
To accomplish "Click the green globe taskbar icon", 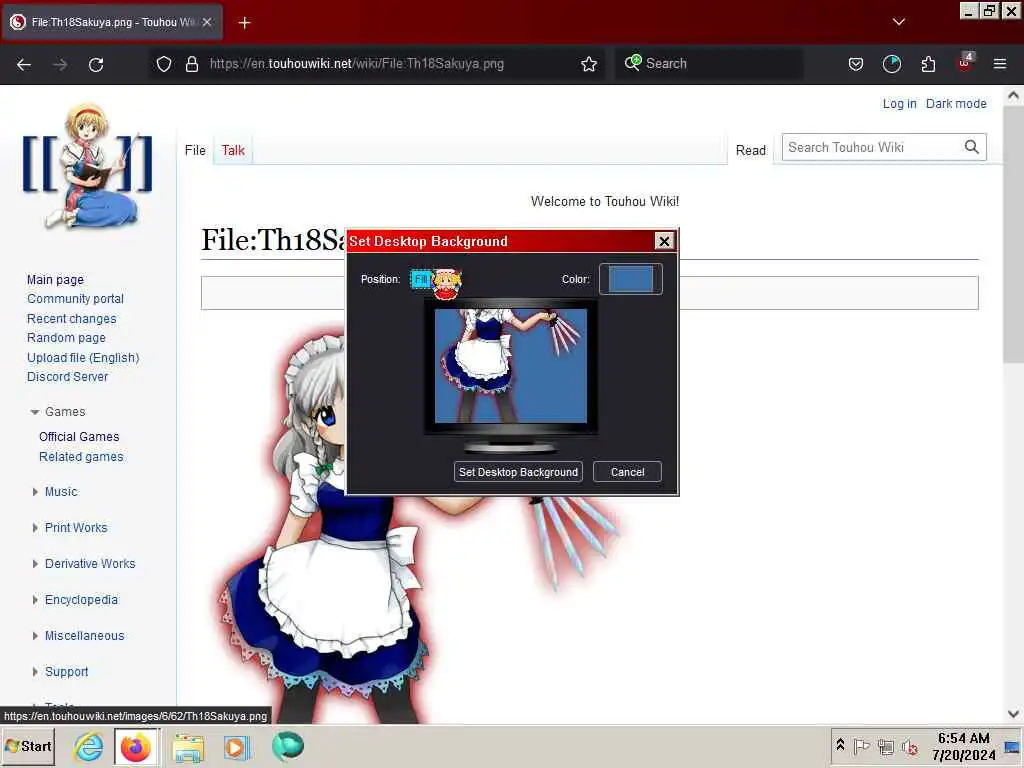I will point(287,746).
